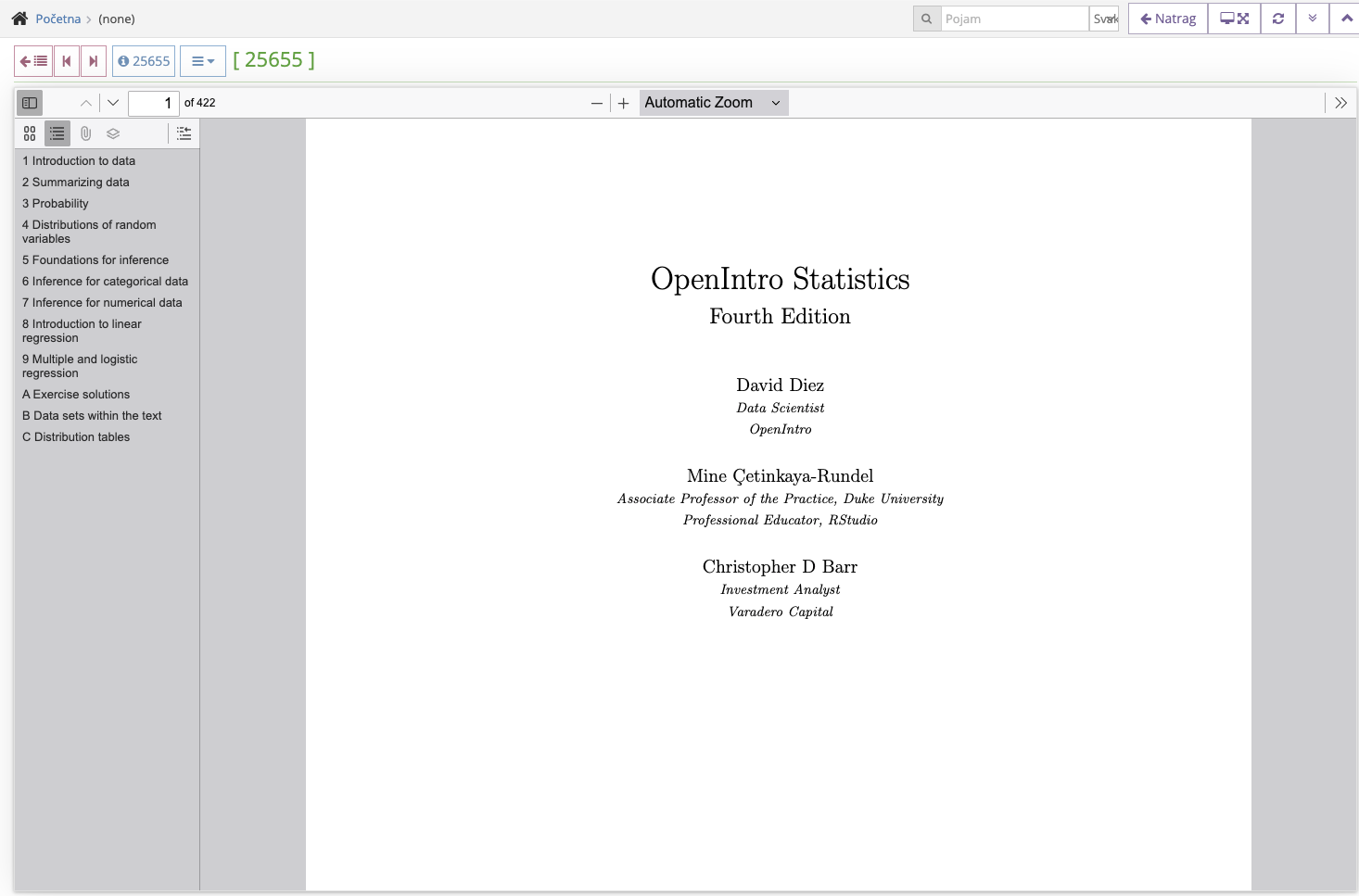The height and width of the screenshot is (896, 1359).
Task: Click the current outline item icon
Action: tap(184, 133)
